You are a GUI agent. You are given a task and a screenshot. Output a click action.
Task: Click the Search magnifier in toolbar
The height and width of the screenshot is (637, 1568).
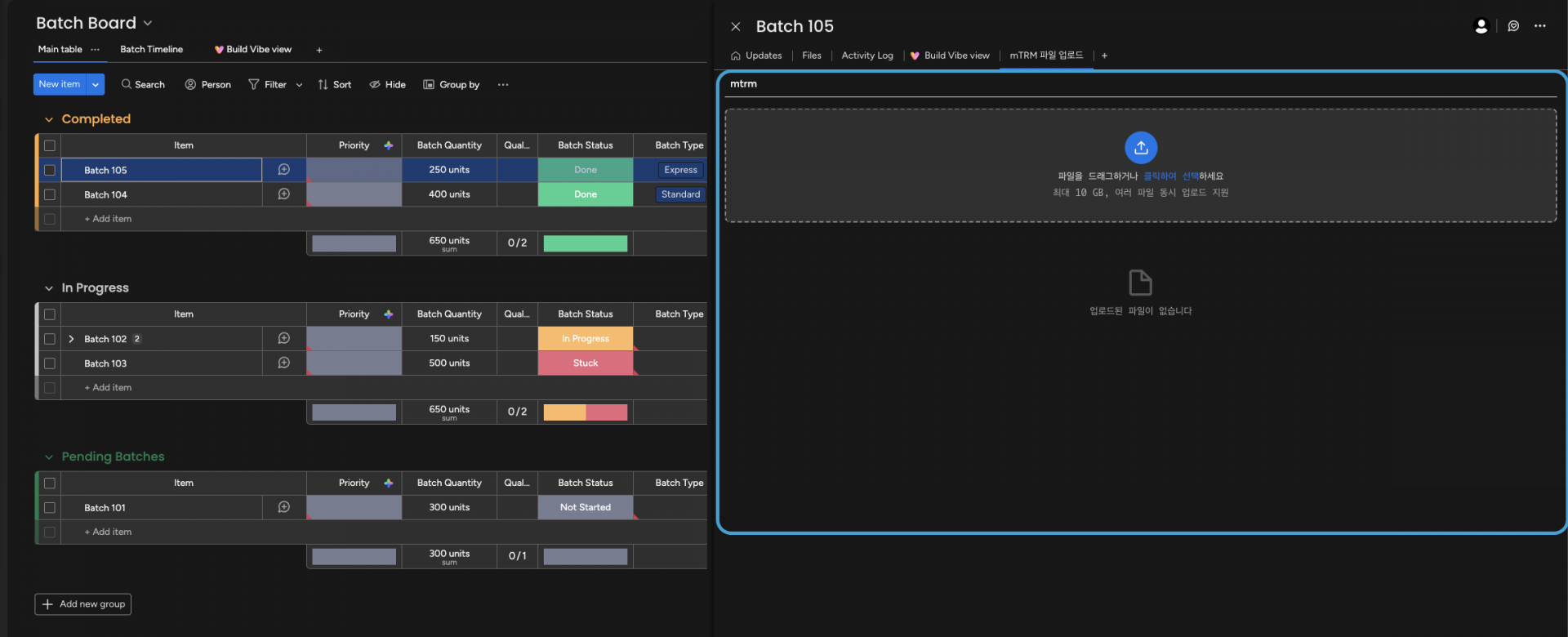[x=127, y=84]
